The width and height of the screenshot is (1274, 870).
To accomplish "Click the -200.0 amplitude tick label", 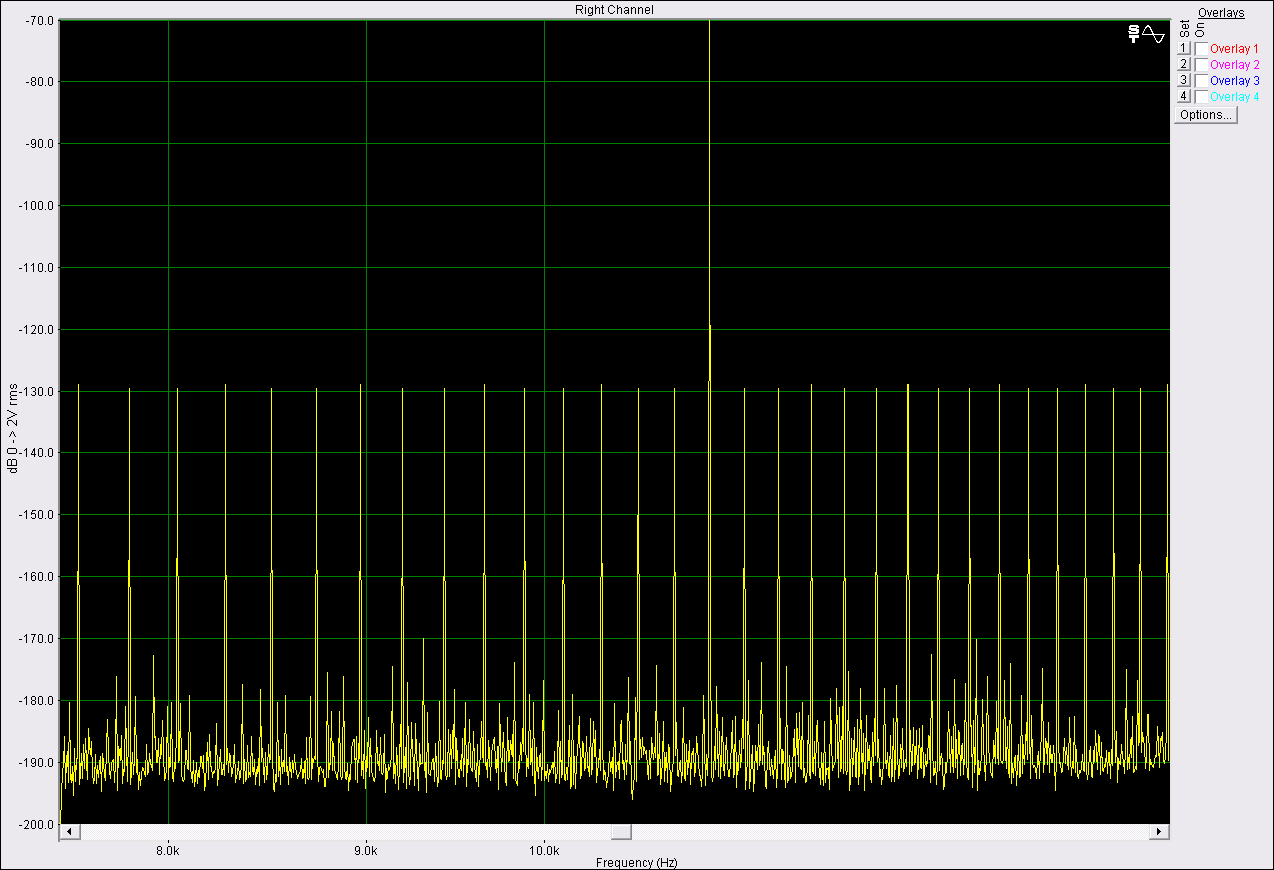I will pyautogui.click(x=36, y=824).
